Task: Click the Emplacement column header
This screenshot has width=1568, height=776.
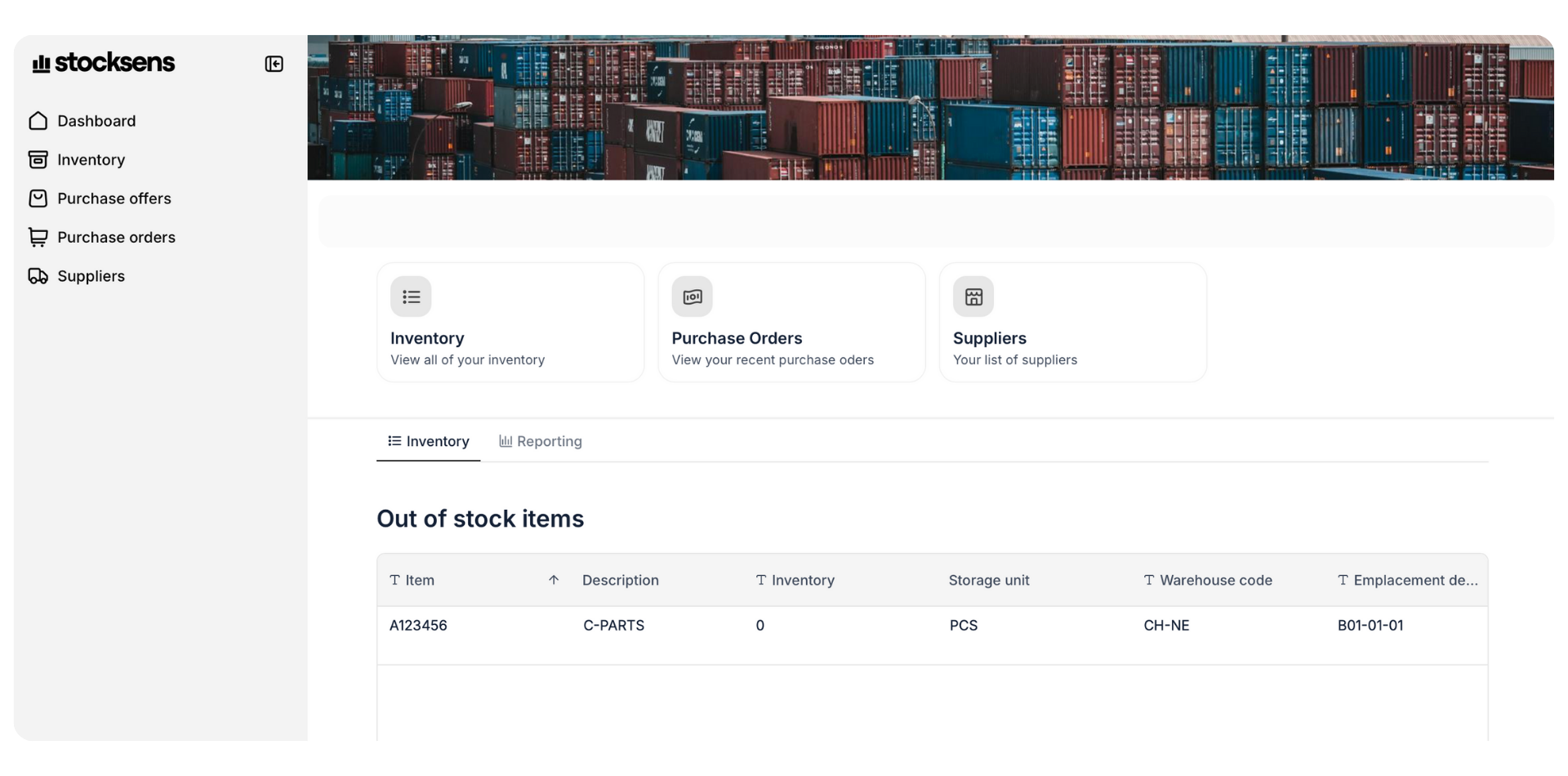Action: 1414,580
